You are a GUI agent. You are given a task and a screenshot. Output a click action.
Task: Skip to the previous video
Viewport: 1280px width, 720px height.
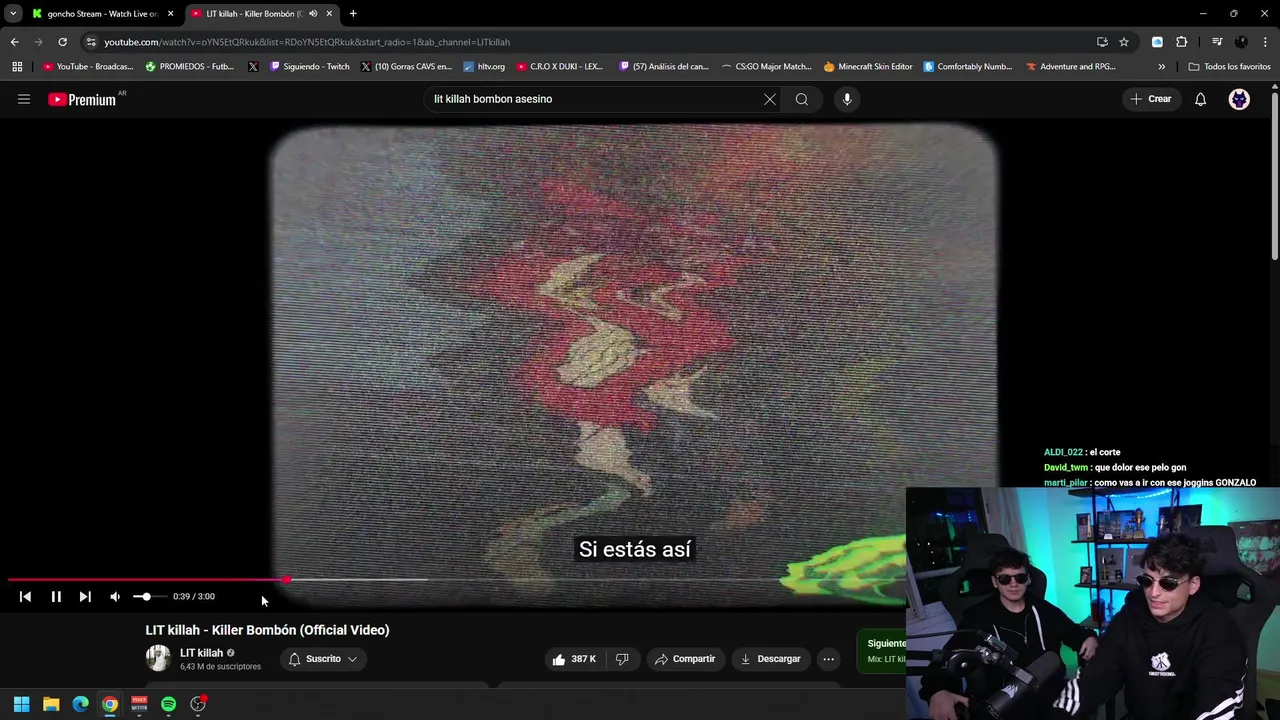[25, 597]
